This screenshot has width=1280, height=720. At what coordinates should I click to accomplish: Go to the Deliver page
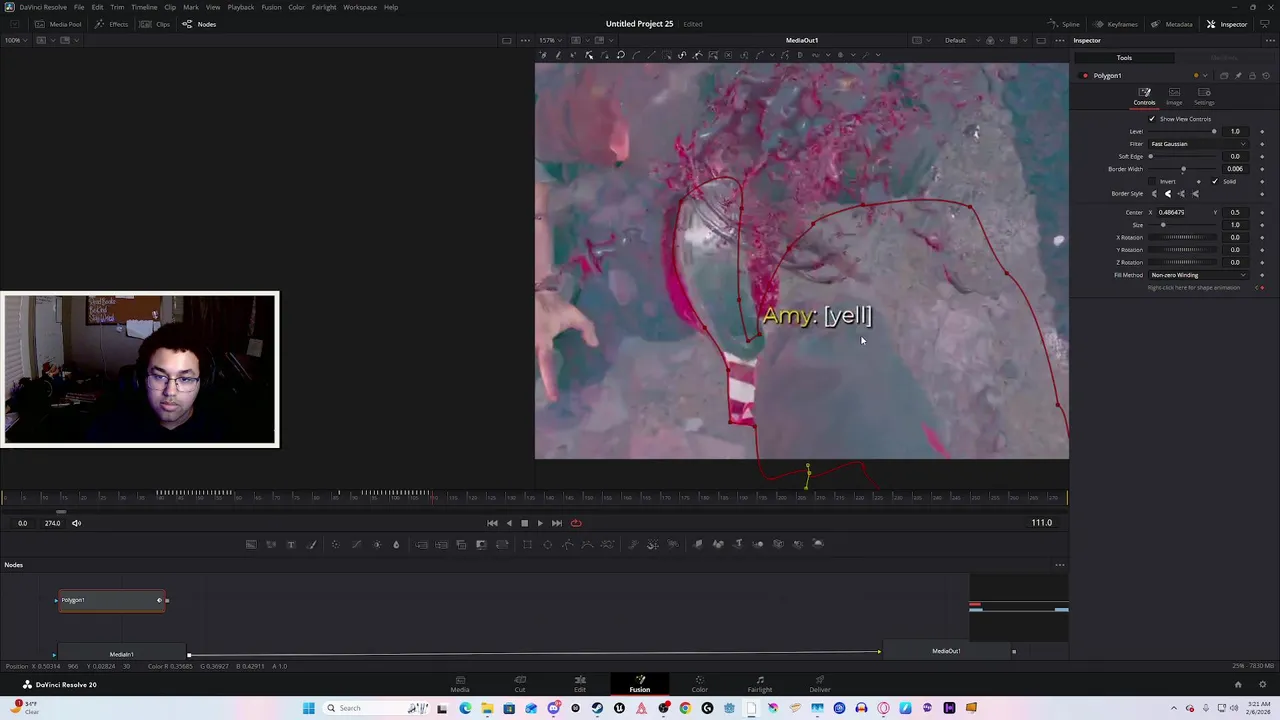click(820, 684)
